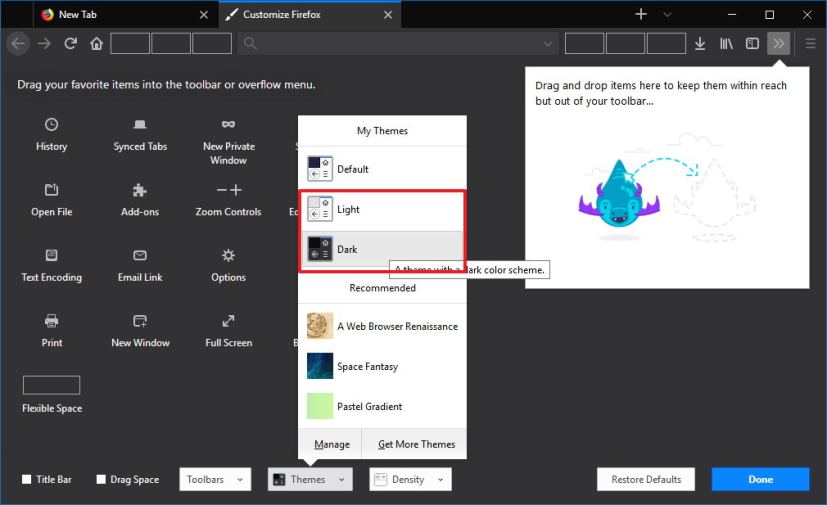Click the new tab plus button
This screenshot has height=505, width=827.
click(x=641, y=14)
